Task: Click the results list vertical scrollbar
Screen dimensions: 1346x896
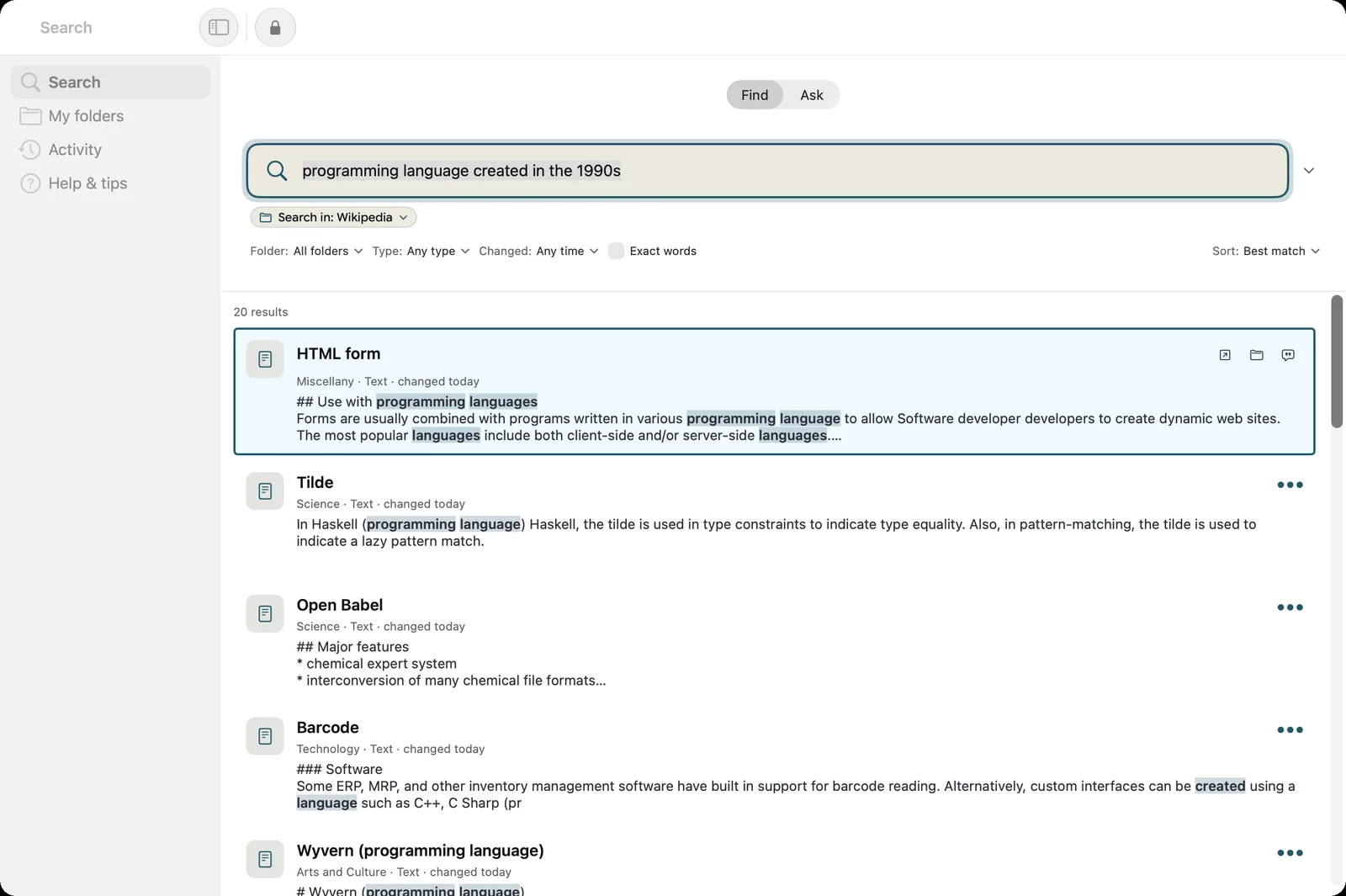Action: point(1337,362)
